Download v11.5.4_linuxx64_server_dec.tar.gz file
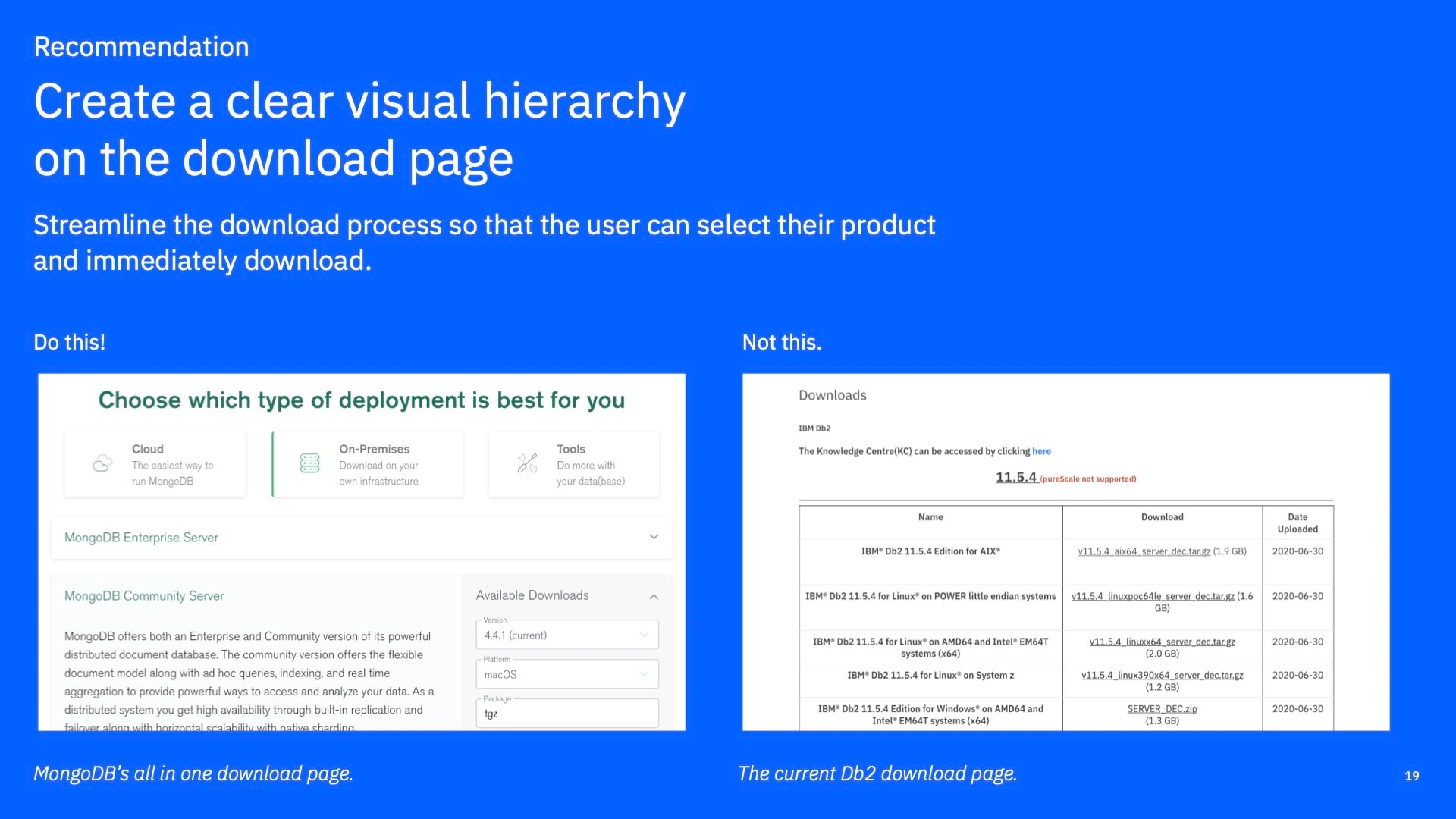This screenshot has width=1456, height=819. coord(1162,642)
